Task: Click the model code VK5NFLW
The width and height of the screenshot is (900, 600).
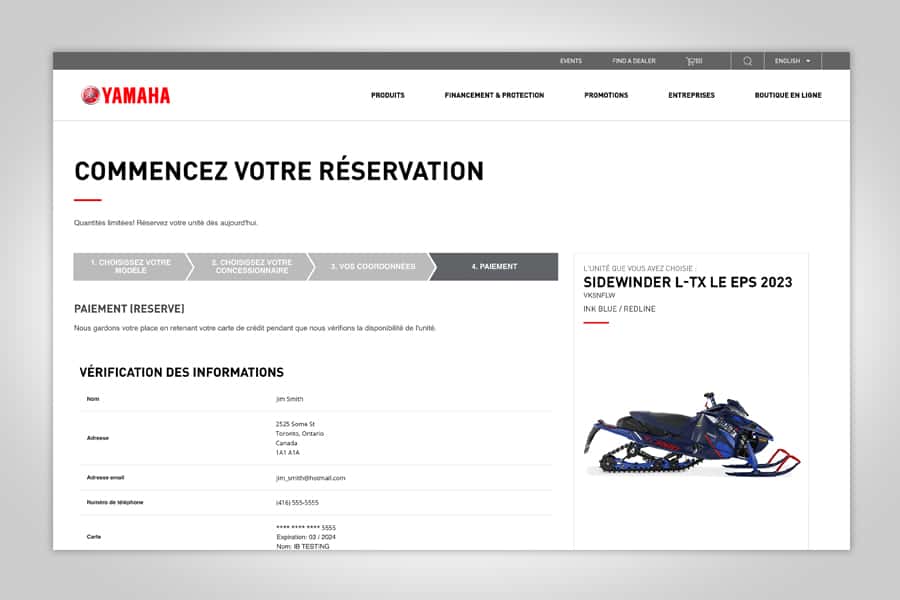Action: tap(599, 296)
